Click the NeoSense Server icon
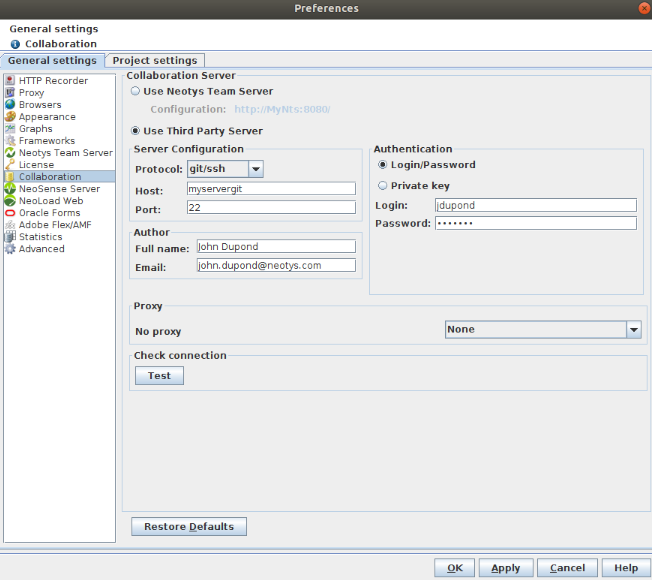The image size is (652, 580). (10, 189)
